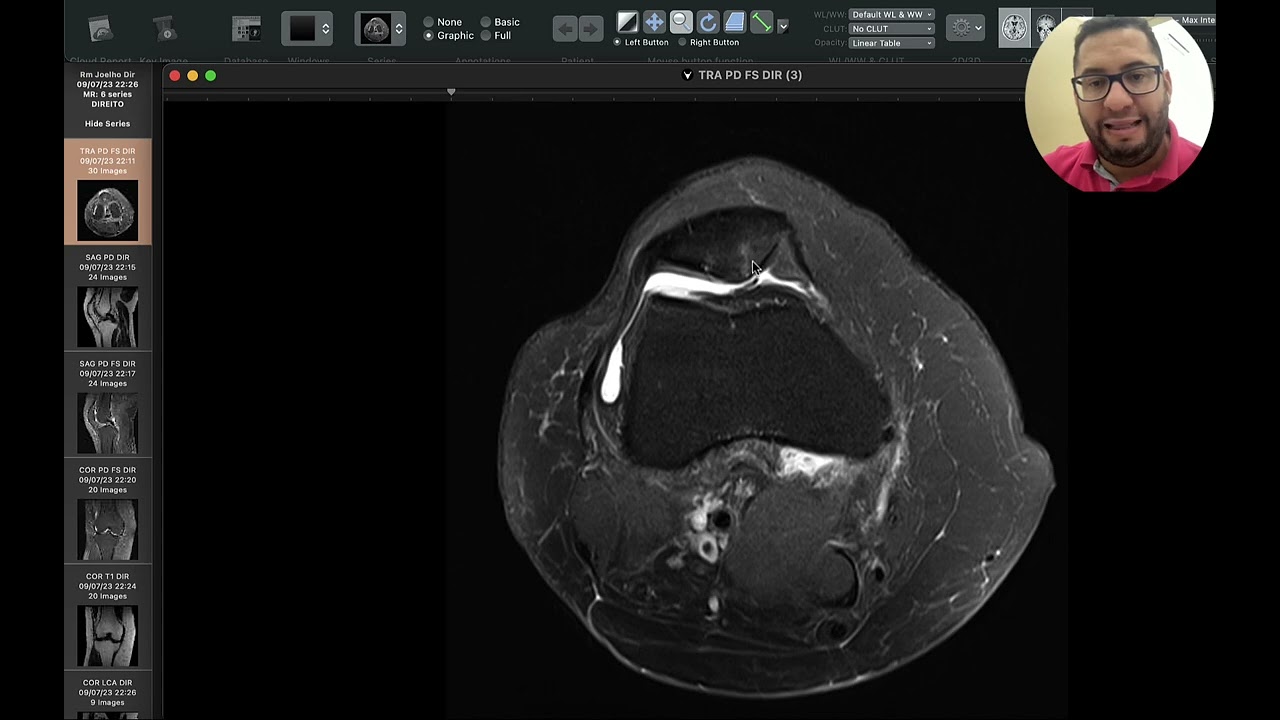
Task: Select the Length measurement ROI tool
Action: point(762,22)
